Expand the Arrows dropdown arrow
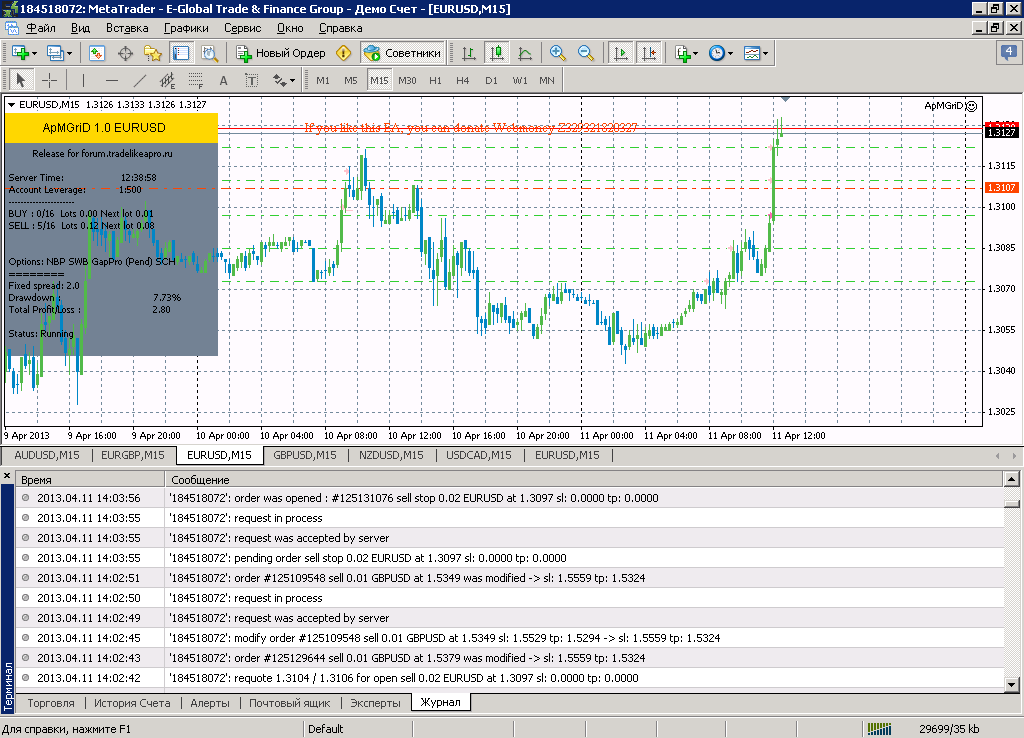The height and width of the screenshot is (738, 1024). tap(293, 81)
